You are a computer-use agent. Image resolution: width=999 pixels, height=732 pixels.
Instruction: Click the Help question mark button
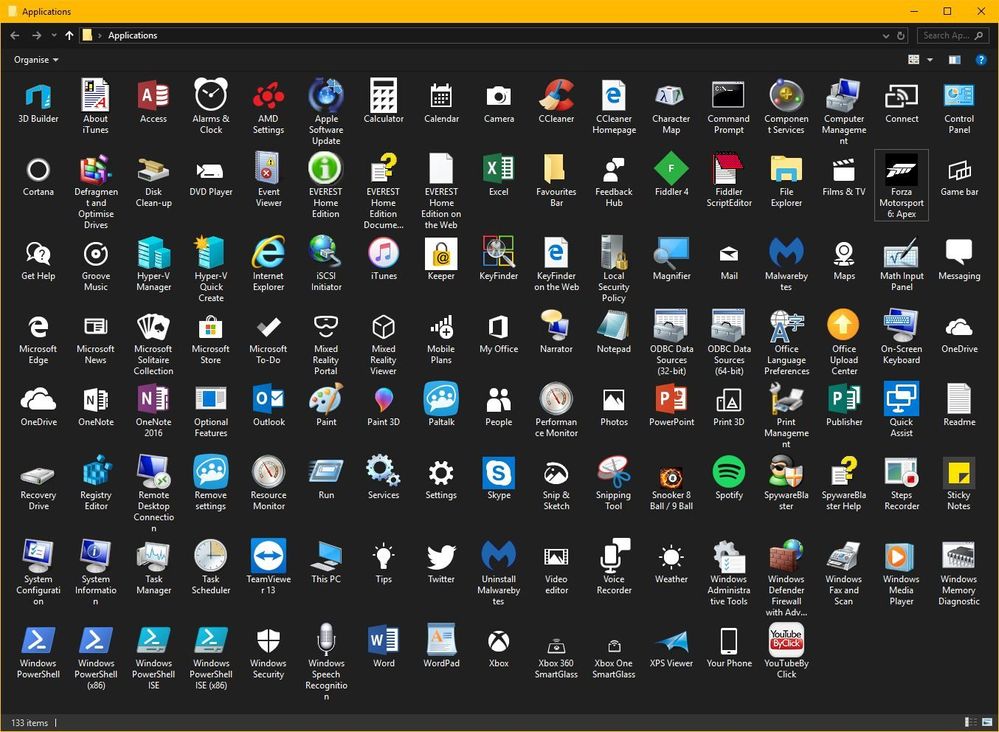(x=982, y=60)
